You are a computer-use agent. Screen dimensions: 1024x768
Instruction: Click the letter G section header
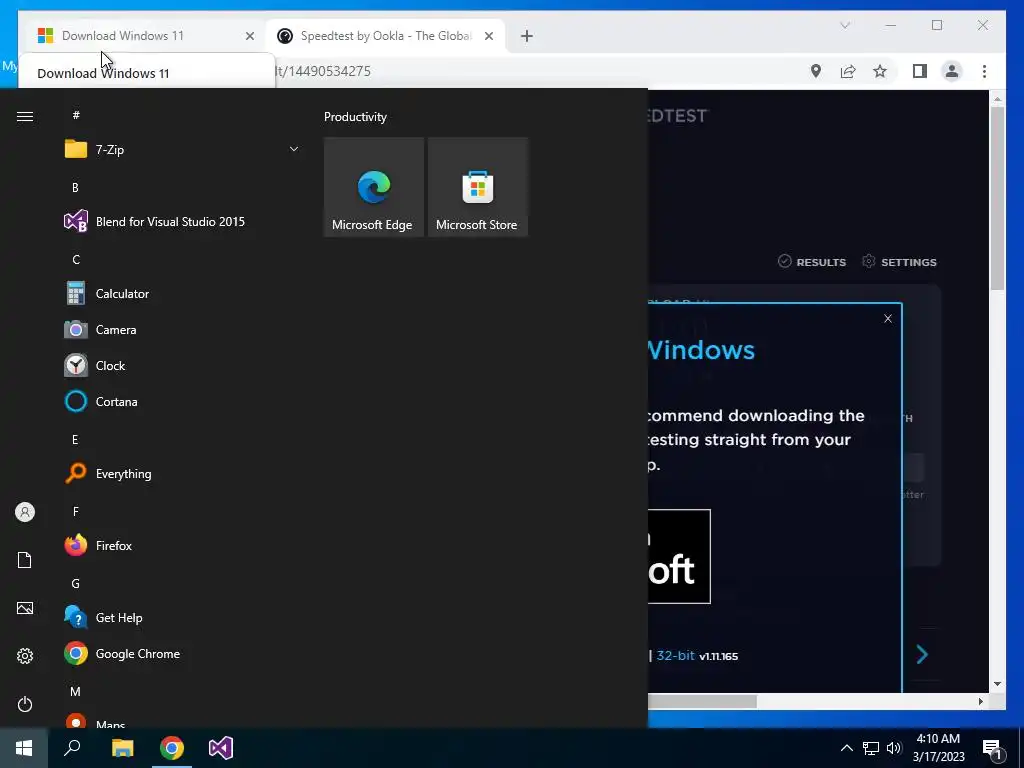[76, 584]
